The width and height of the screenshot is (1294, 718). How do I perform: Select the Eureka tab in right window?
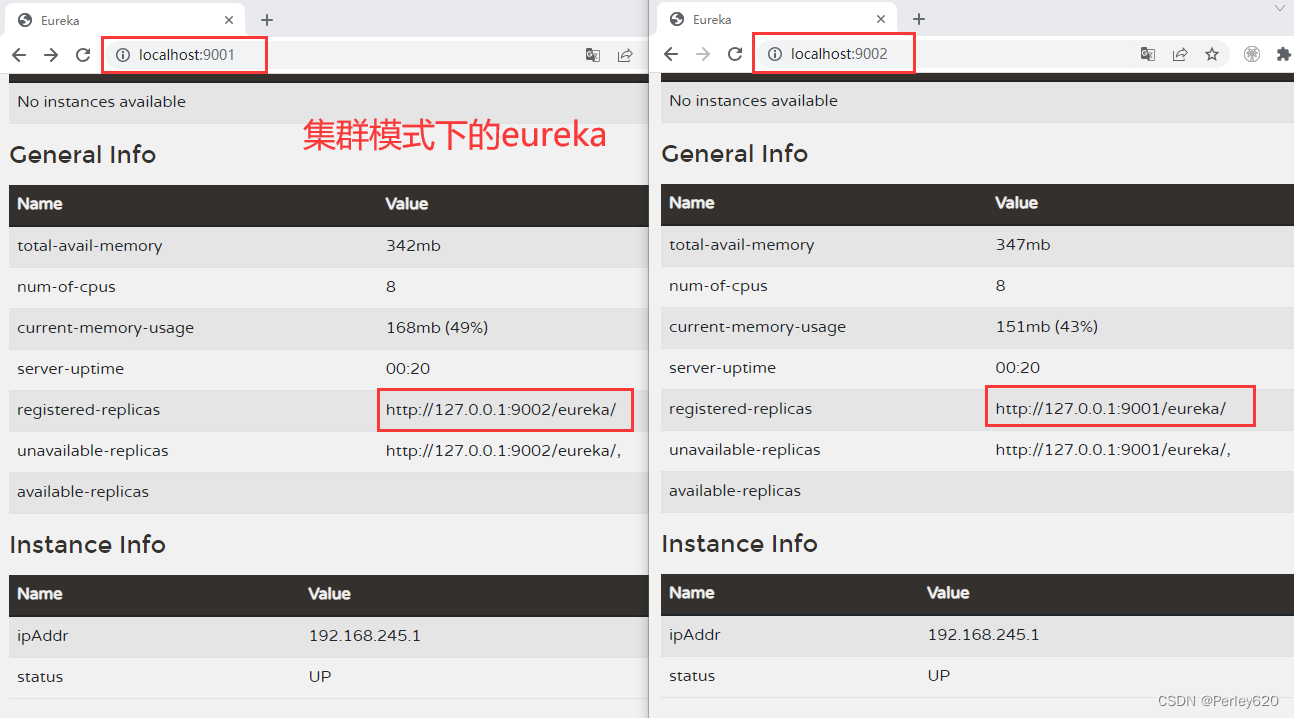(778, 19)
